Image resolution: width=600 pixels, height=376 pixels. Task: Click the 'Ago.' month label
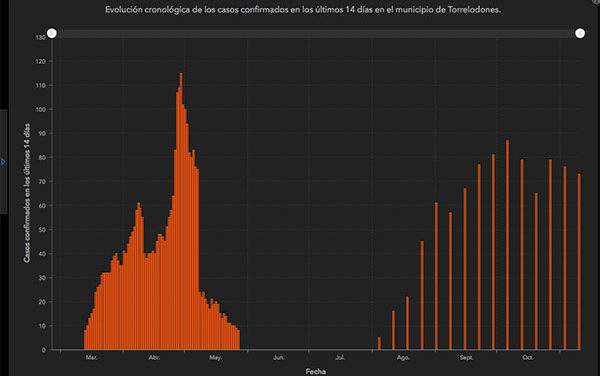click(x=403, y=358)
